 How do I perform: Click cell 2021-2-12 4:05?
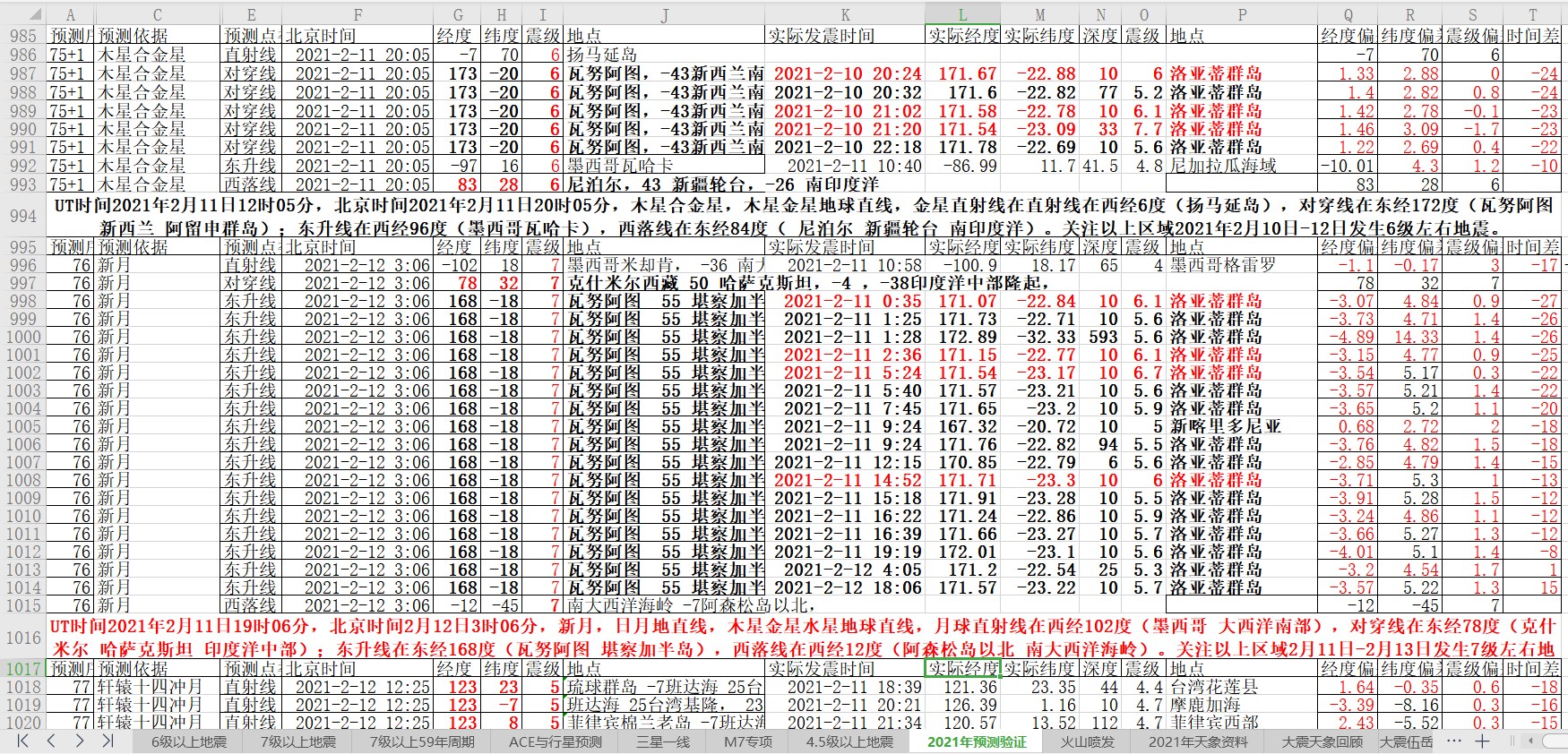845,570
